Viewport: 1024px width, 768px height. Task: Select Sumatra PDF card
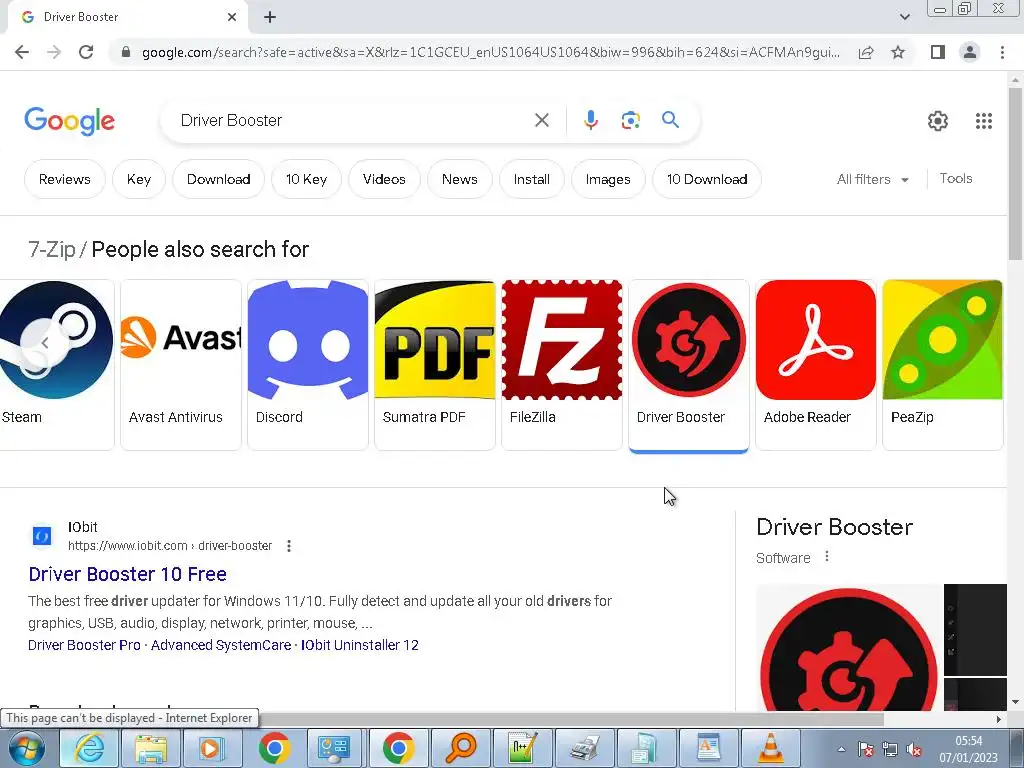click(435, 364)
